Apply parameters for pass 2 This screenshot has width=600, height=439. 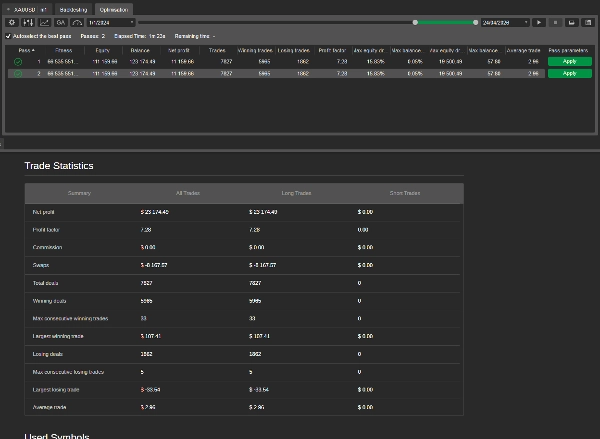pyautogui.click(x=569, y=73)
